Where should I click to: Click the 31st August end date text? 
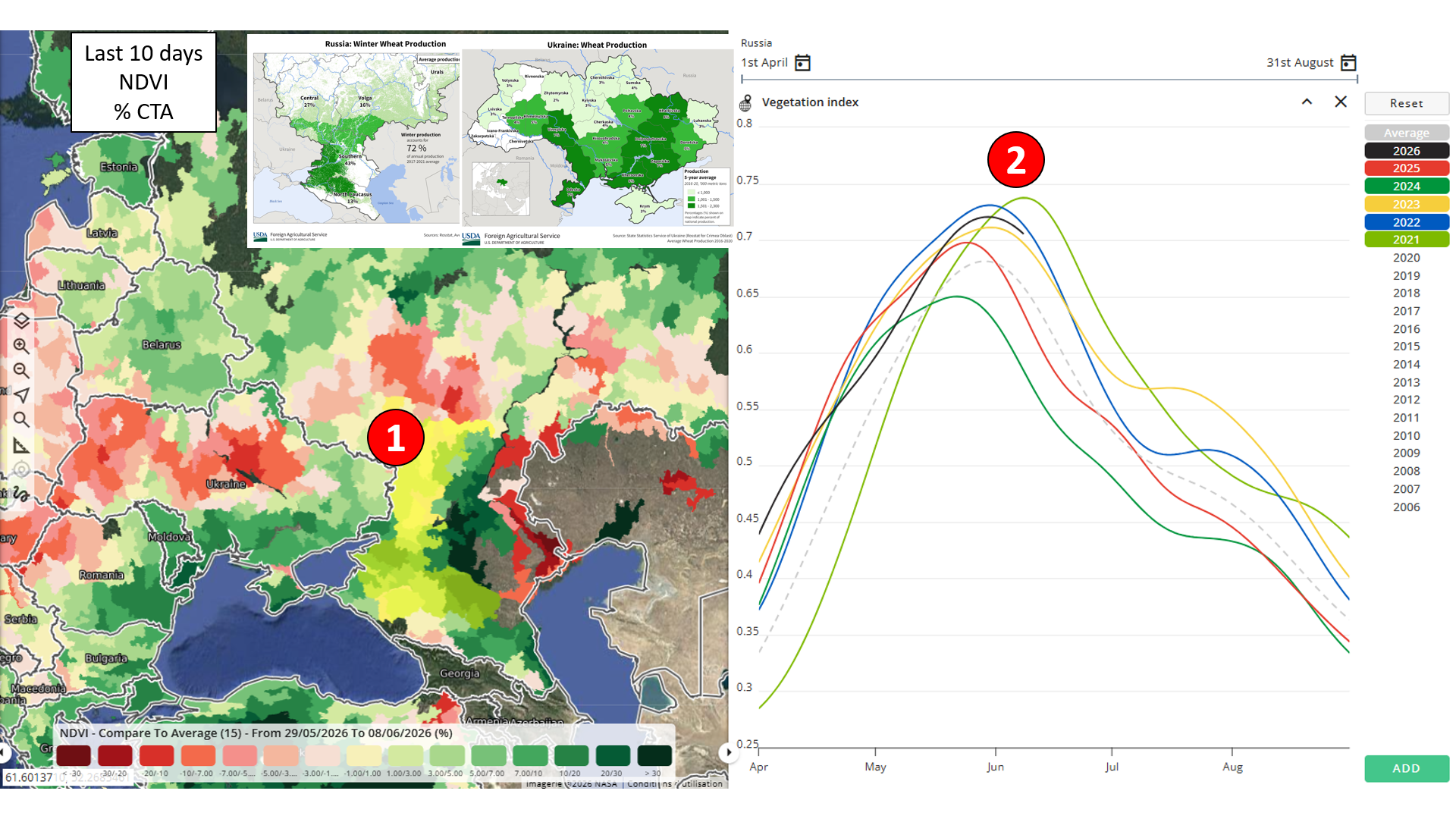click(x=1300, y=62)
